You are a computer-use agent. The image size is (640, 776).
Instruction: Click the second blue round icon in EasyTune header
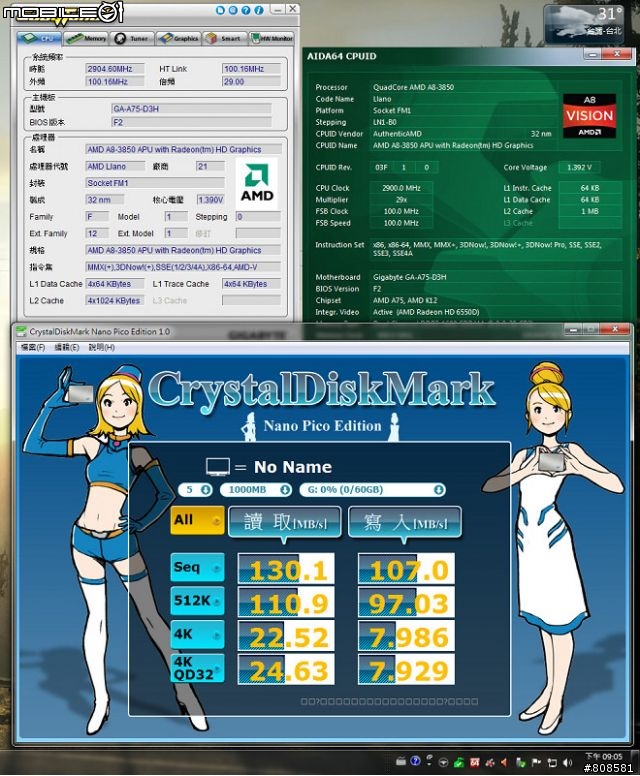coord(233,9)
